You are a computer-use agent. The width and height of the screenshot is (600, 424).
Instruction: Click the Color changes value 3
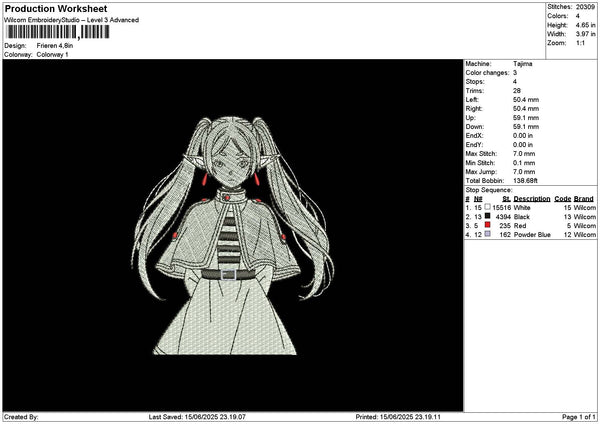[515, 73]
